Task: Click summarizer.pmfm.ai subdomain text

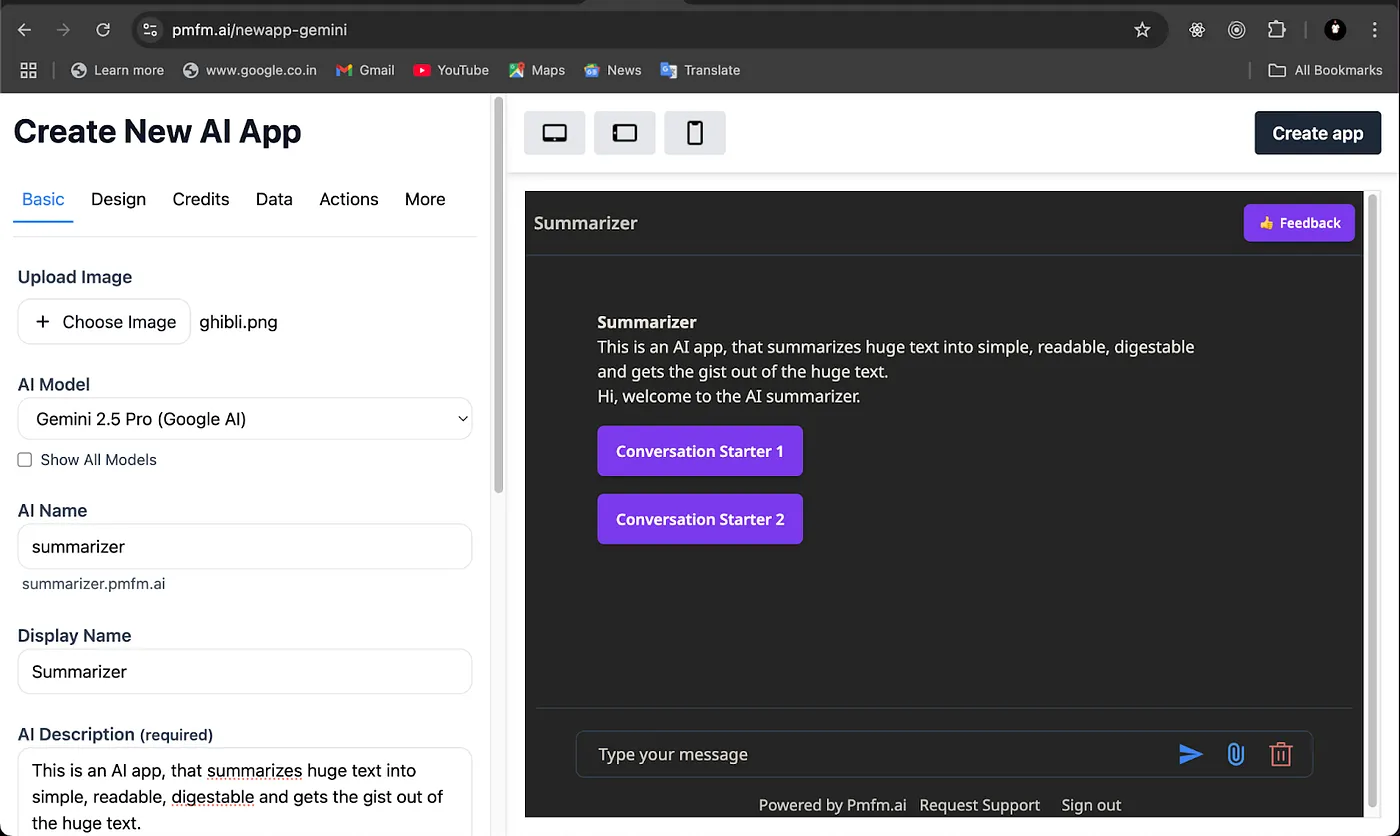Action: pos(94,583)
